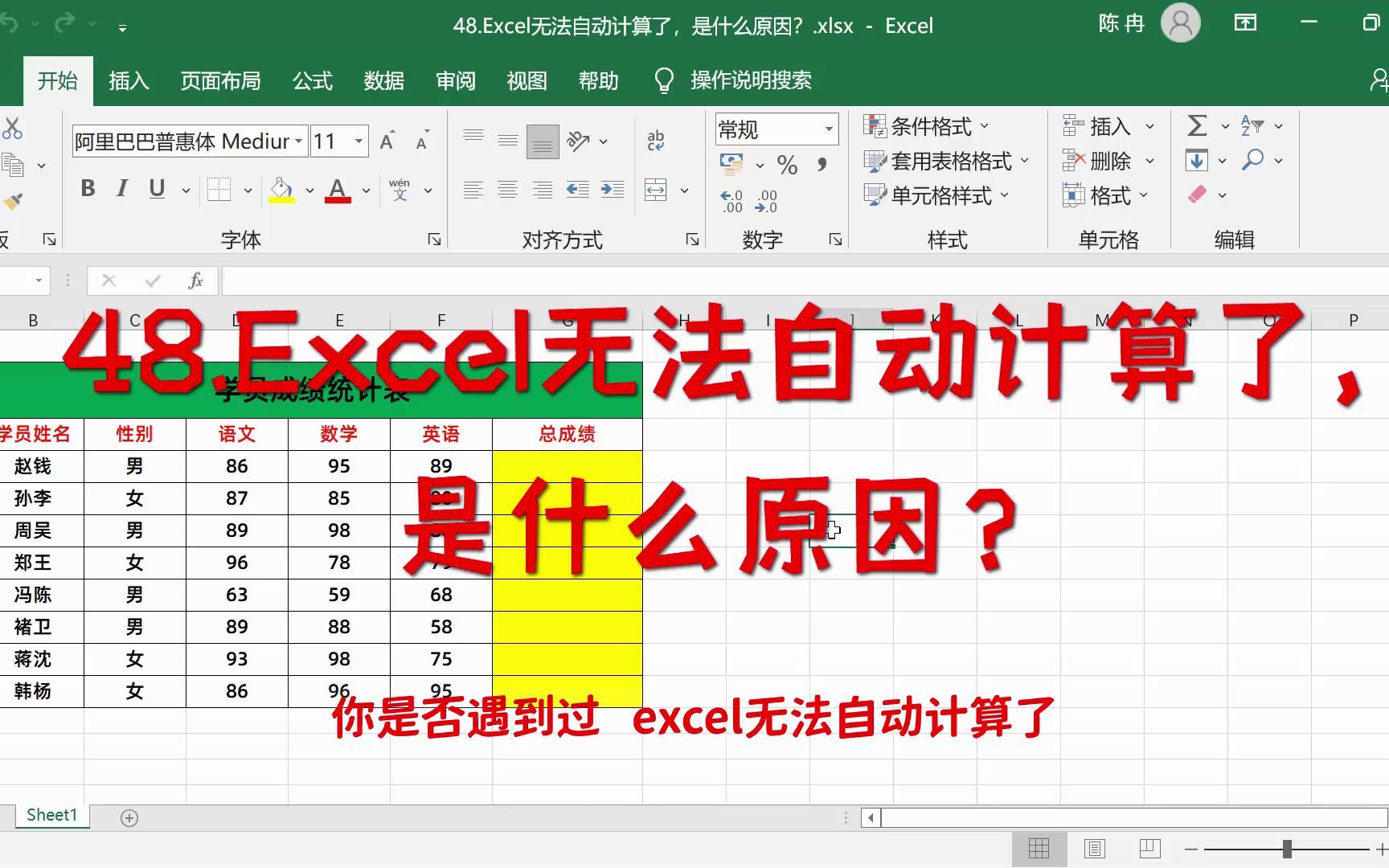1389x868 pixels.
Task: Switch to 公式 ribbon tab
Action: pos(313,80)
